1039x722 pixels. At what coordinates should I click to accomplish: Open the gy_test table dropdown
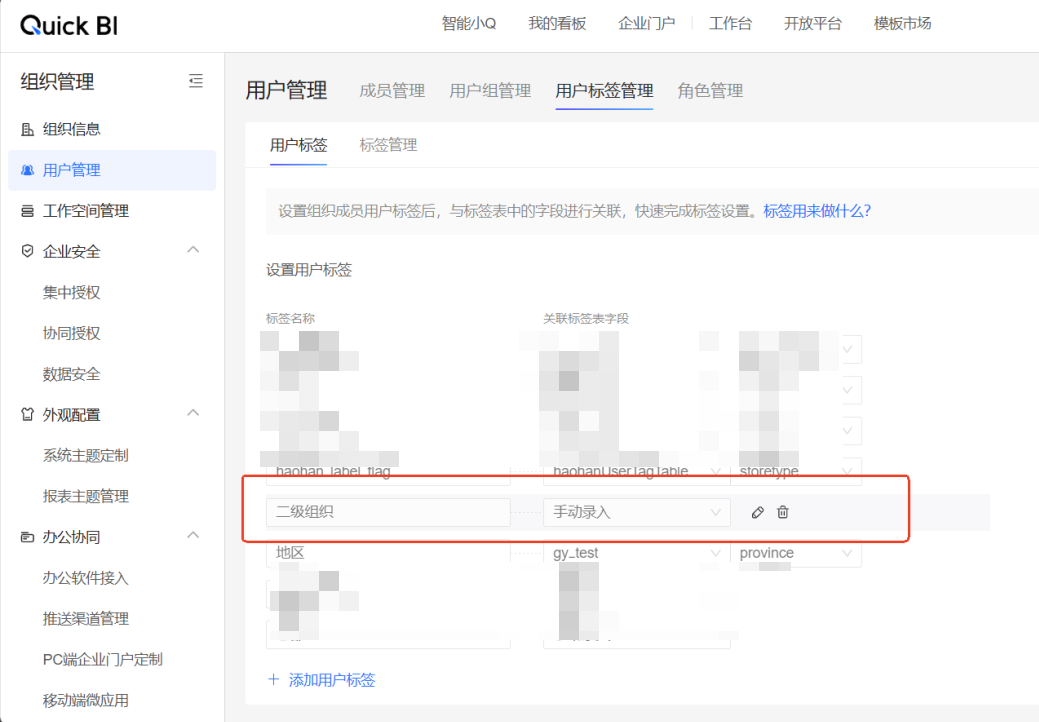[636, 552]
